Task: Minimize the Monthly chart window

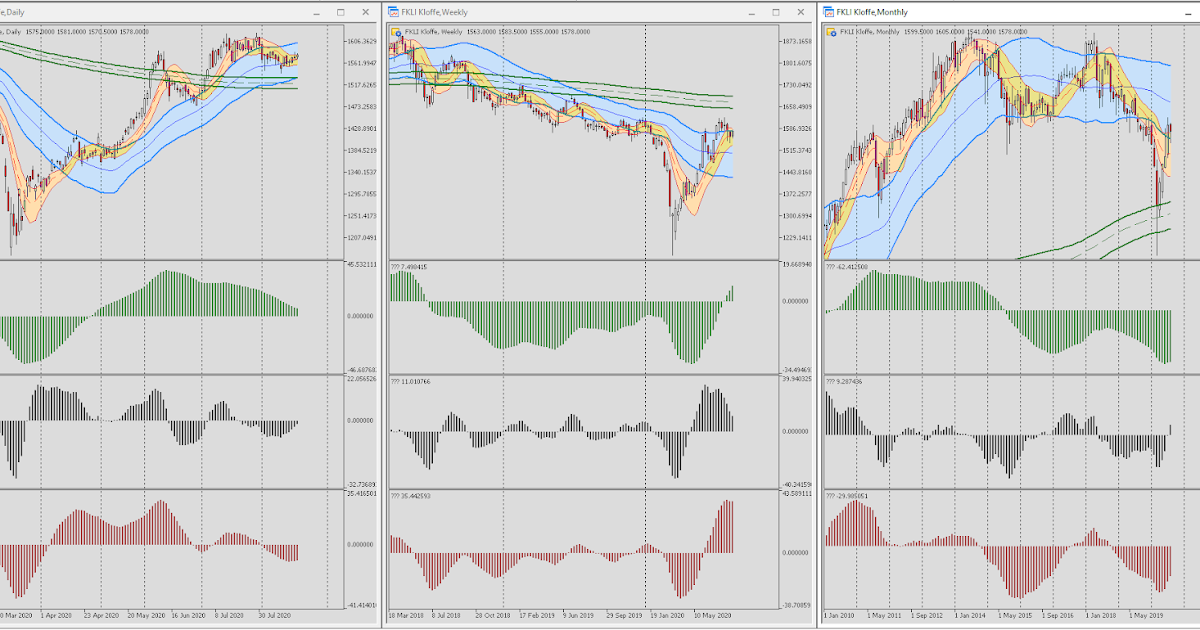Action: click(1188, 12)
